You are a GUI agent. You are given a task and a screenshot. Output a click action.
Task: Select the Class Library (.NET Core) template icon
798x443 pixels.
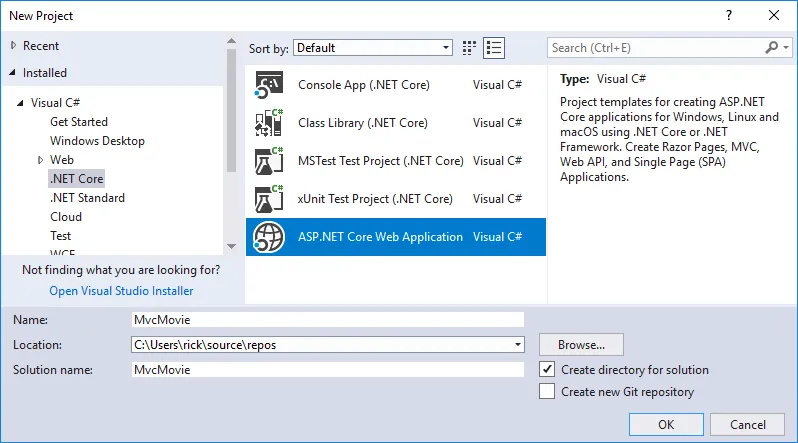click(269, 123)
